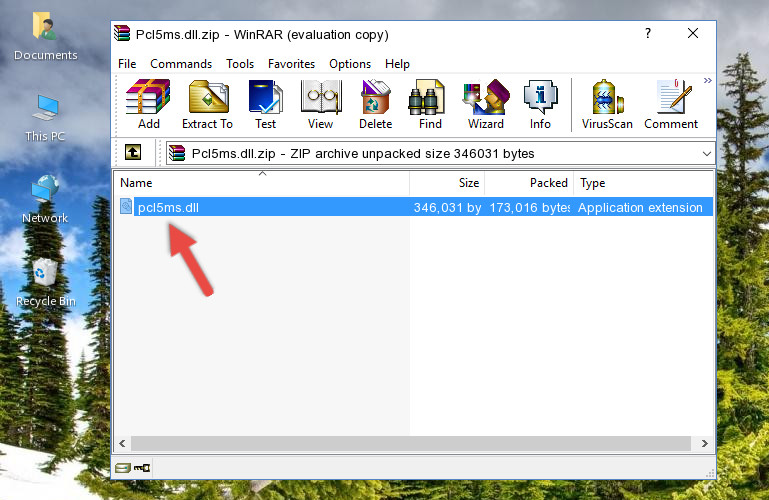The image size is (769, 500).
Task: Sort by Size column header
Action: pyautogui.click(x=447, y=183)
